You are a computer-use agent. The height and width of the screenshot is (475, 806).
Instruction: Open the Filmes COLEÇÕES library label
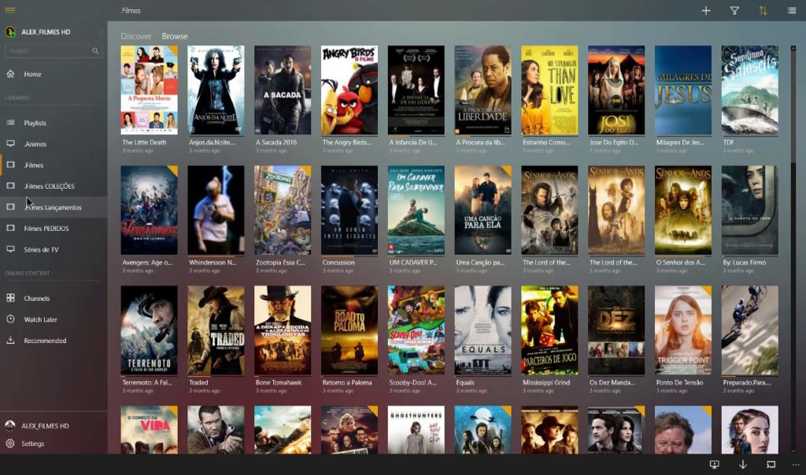click(49, 186)
